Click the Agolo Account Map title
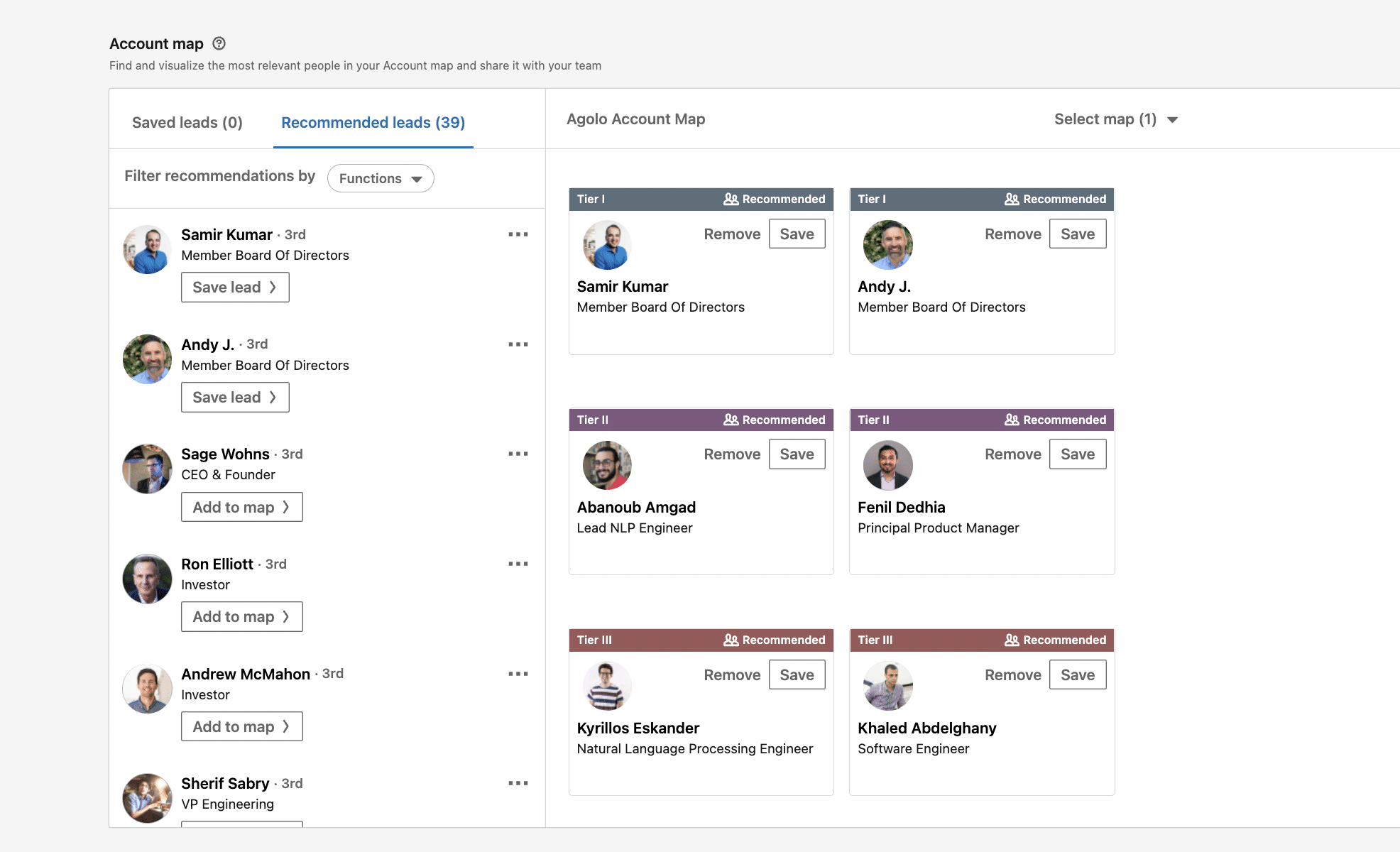The height and width of the screenshot is (852, 1400). pyautogui.click(x=635, y=119)
